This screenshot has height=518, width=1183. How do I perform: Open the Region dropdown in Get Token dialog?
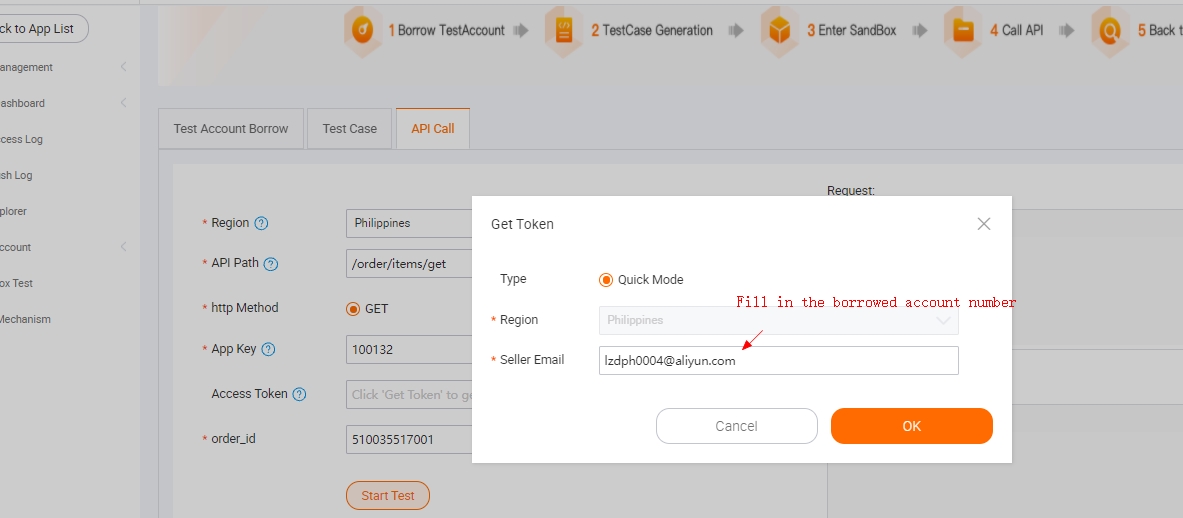pos(778,321)
